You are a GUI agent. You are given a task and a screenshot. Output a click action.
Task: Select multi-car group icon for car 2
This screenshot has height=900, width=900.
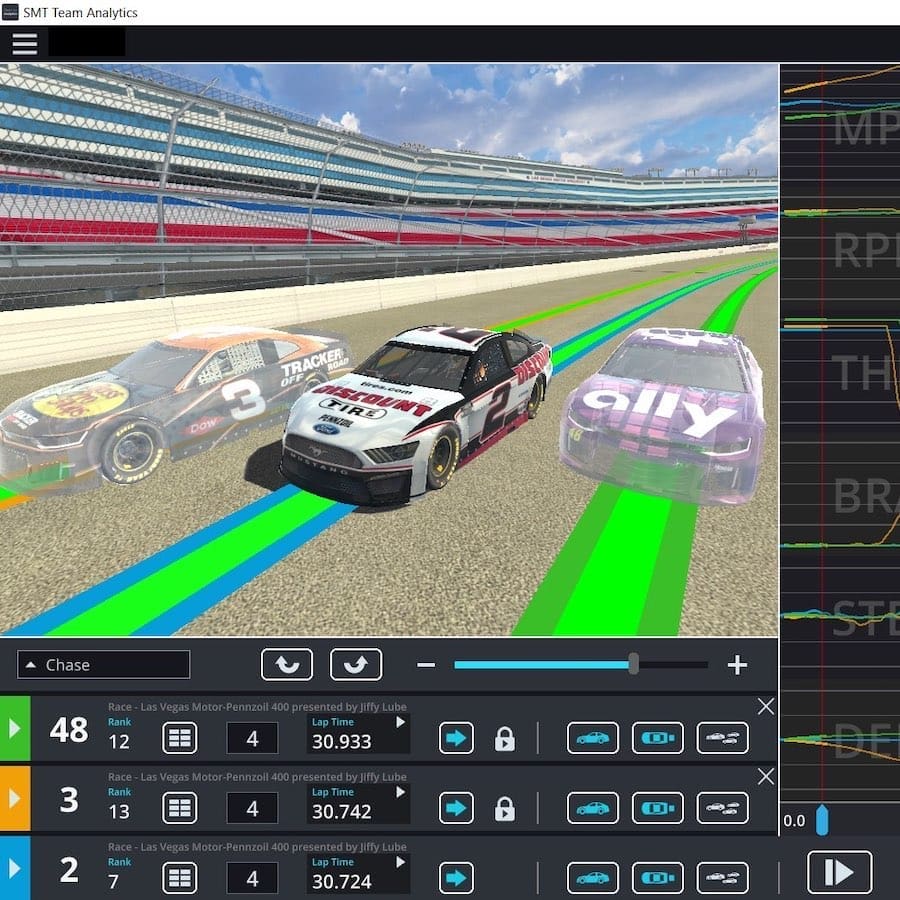pos(723,878)
